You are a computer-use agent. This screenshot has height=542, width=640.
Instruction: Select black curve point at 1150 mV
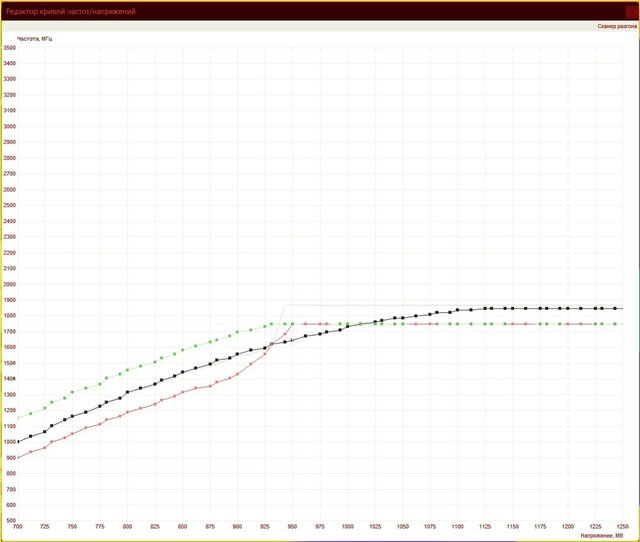pyautogui.click(x=513, y=308)
